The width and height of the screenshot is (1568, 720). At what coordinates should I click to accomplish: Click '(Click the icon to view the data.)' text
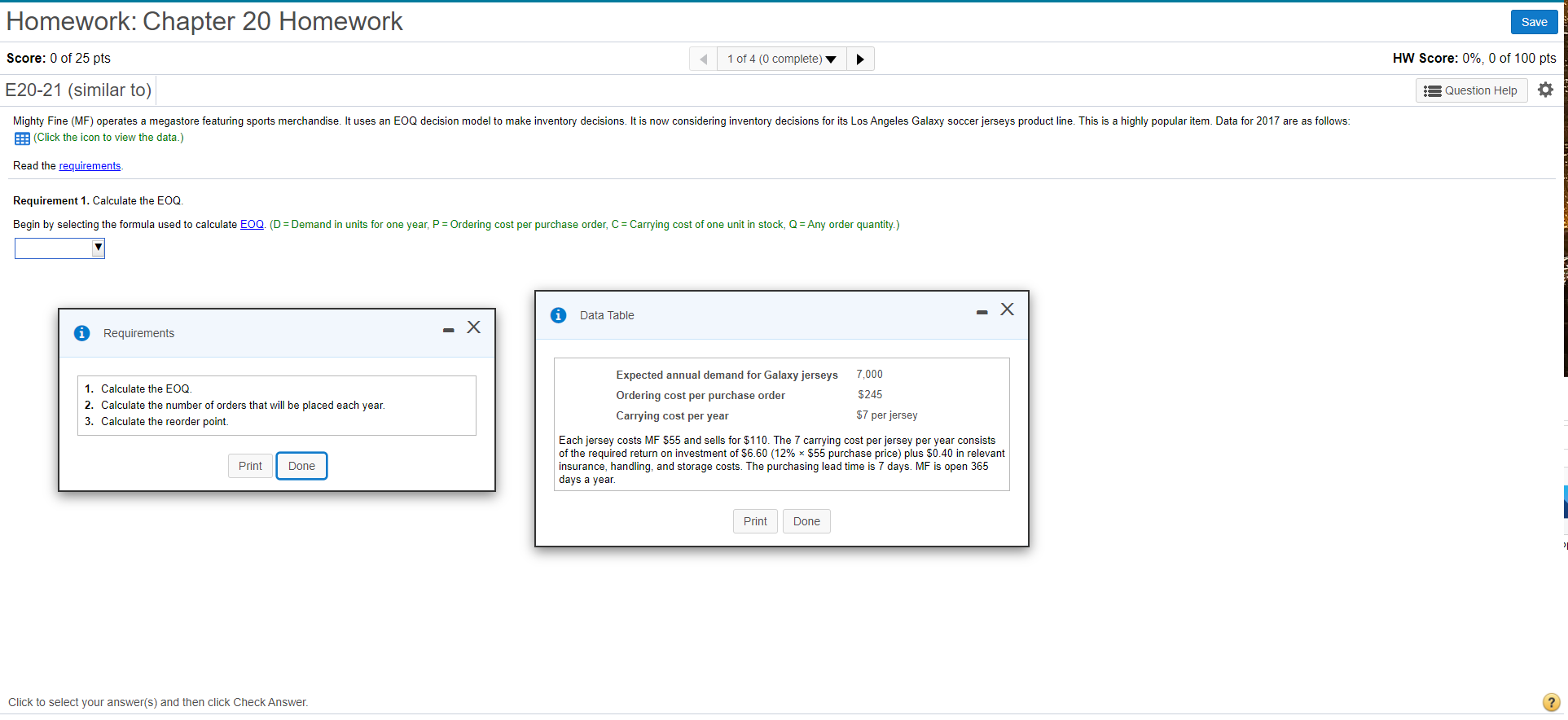108,138
